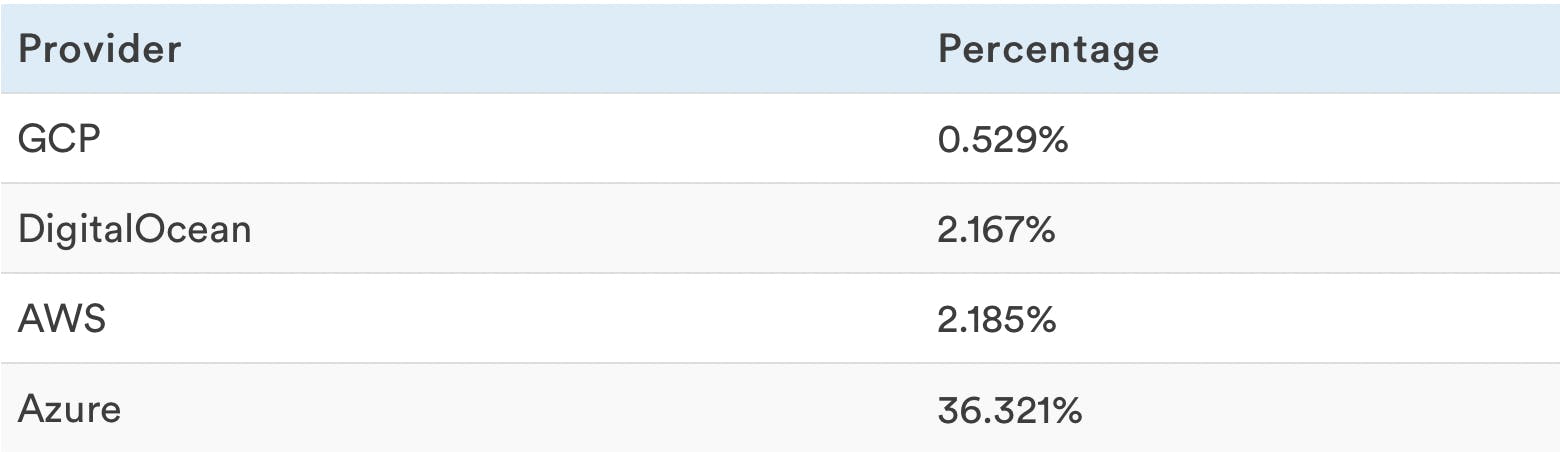Click empty area between Azure and 36.321%
The image size is (1560, 452).
[x=530, y=409]
